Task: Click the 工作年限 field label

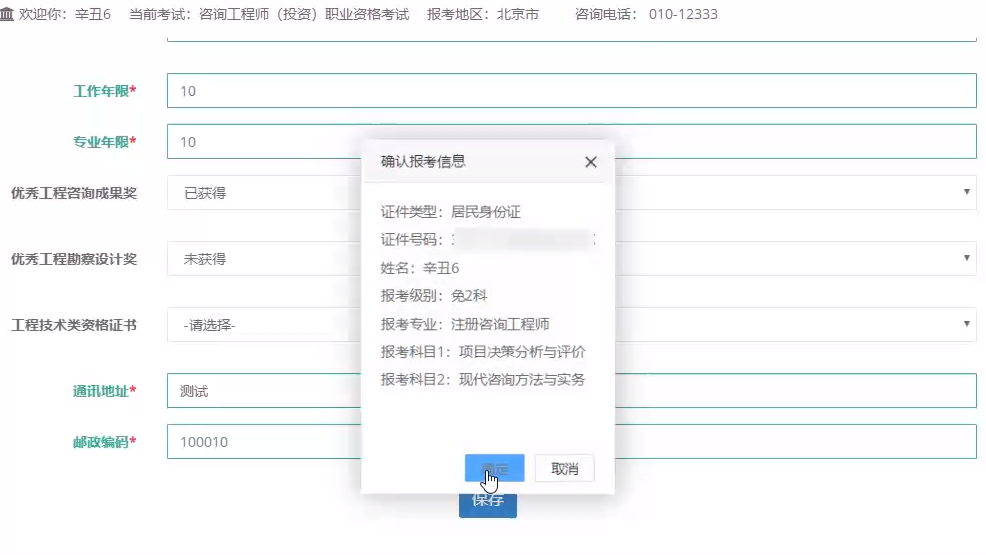Action: pos(104,91)
